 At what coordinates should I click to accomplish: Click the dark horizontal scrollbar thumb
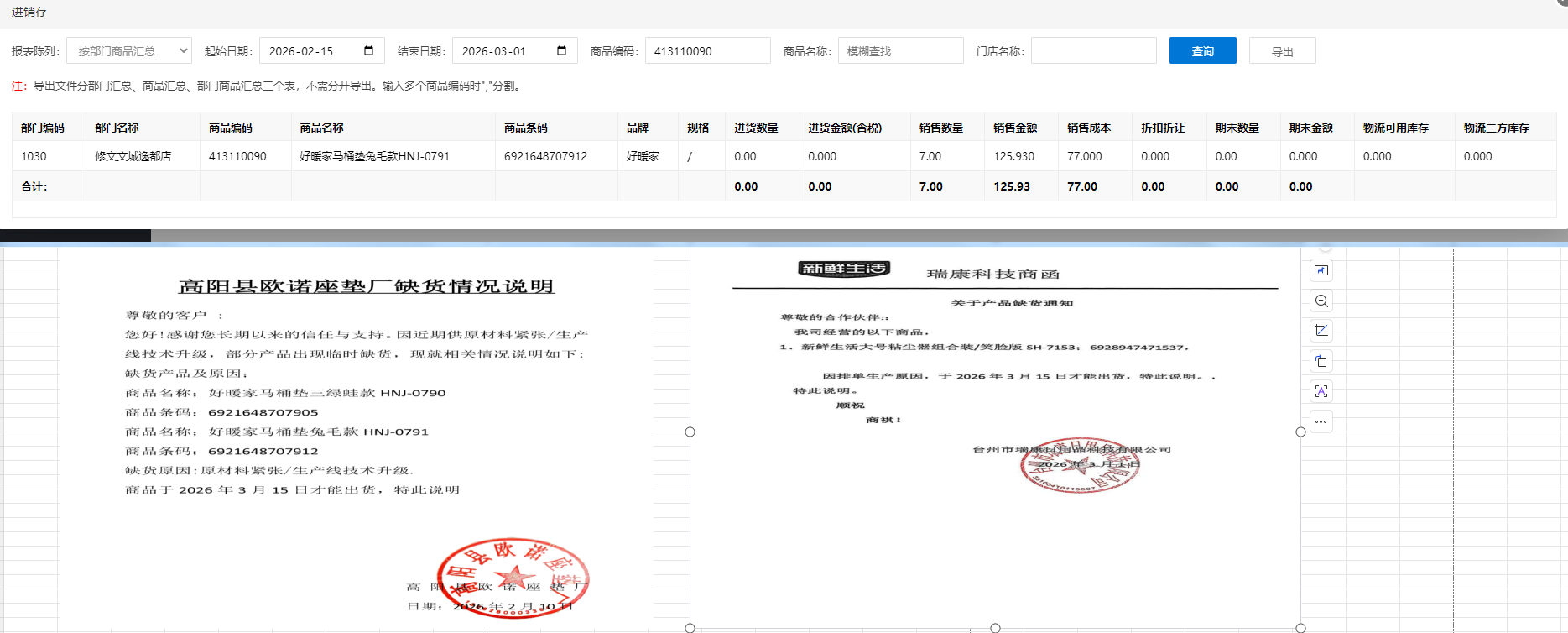click(76, 236)
